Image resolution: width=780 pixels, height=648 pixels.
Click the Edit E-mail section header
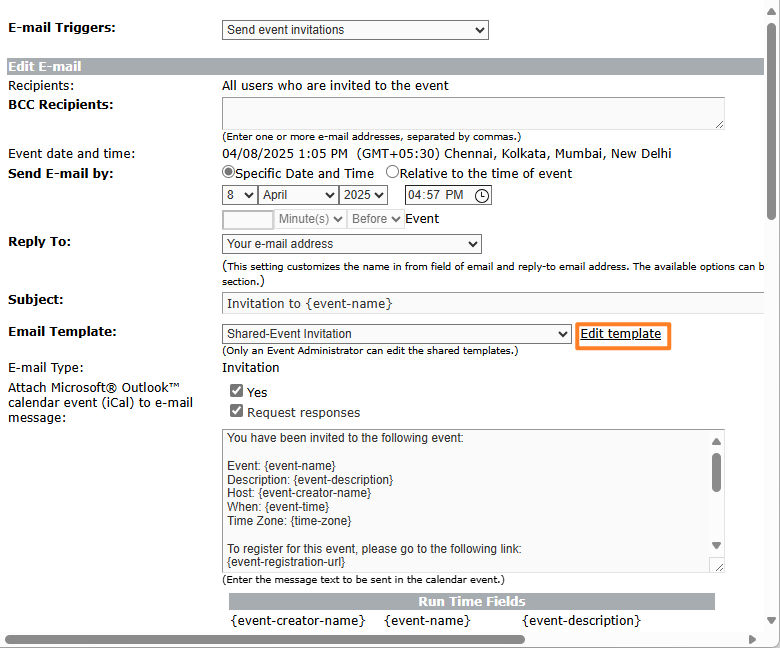pyautogui.click(x=386, y=66)
